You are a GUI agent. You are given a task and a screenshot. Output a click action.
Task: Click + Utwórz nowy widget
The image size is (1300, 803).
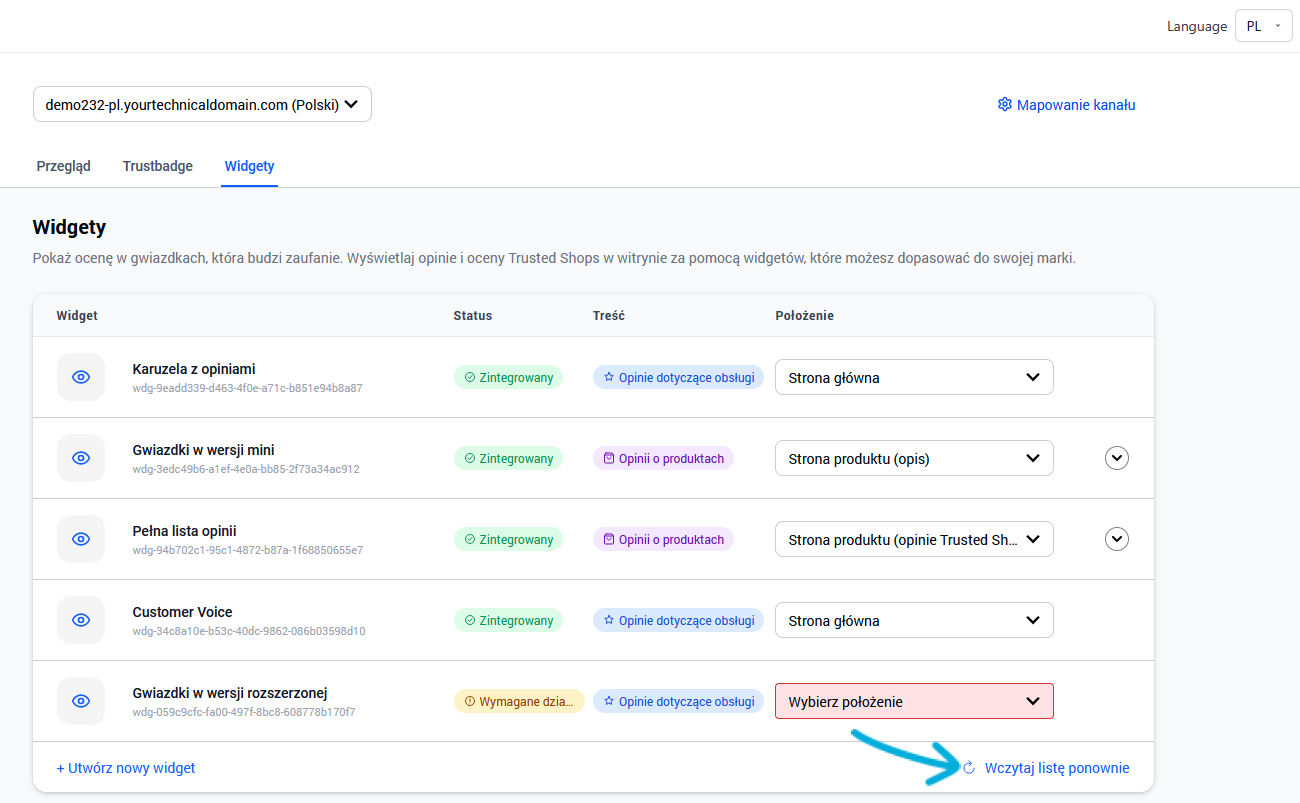[x=126, y=768]
